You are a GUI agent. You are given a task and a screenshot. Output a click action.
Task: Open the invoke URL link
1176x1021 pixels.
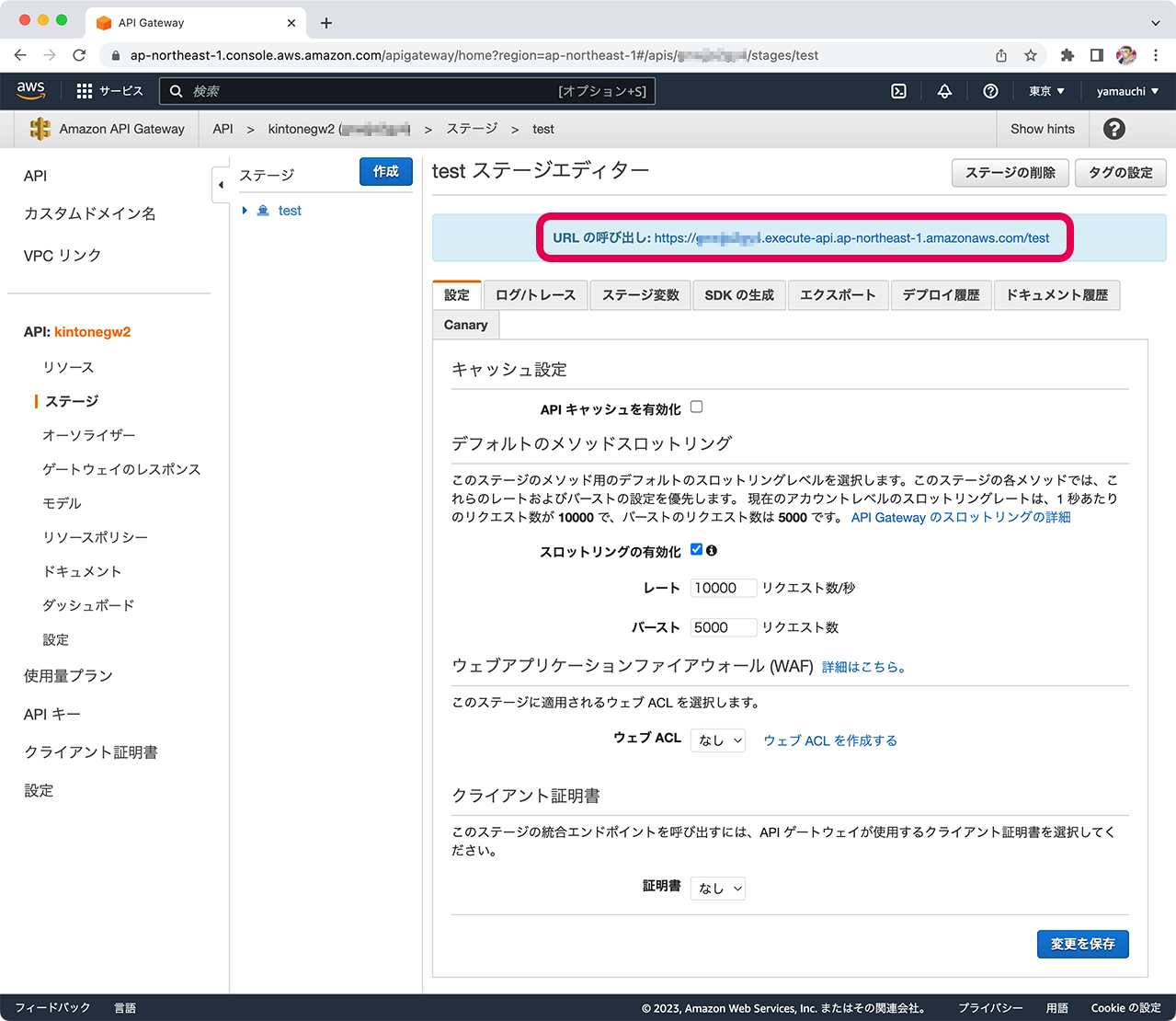tap(851, 238)
